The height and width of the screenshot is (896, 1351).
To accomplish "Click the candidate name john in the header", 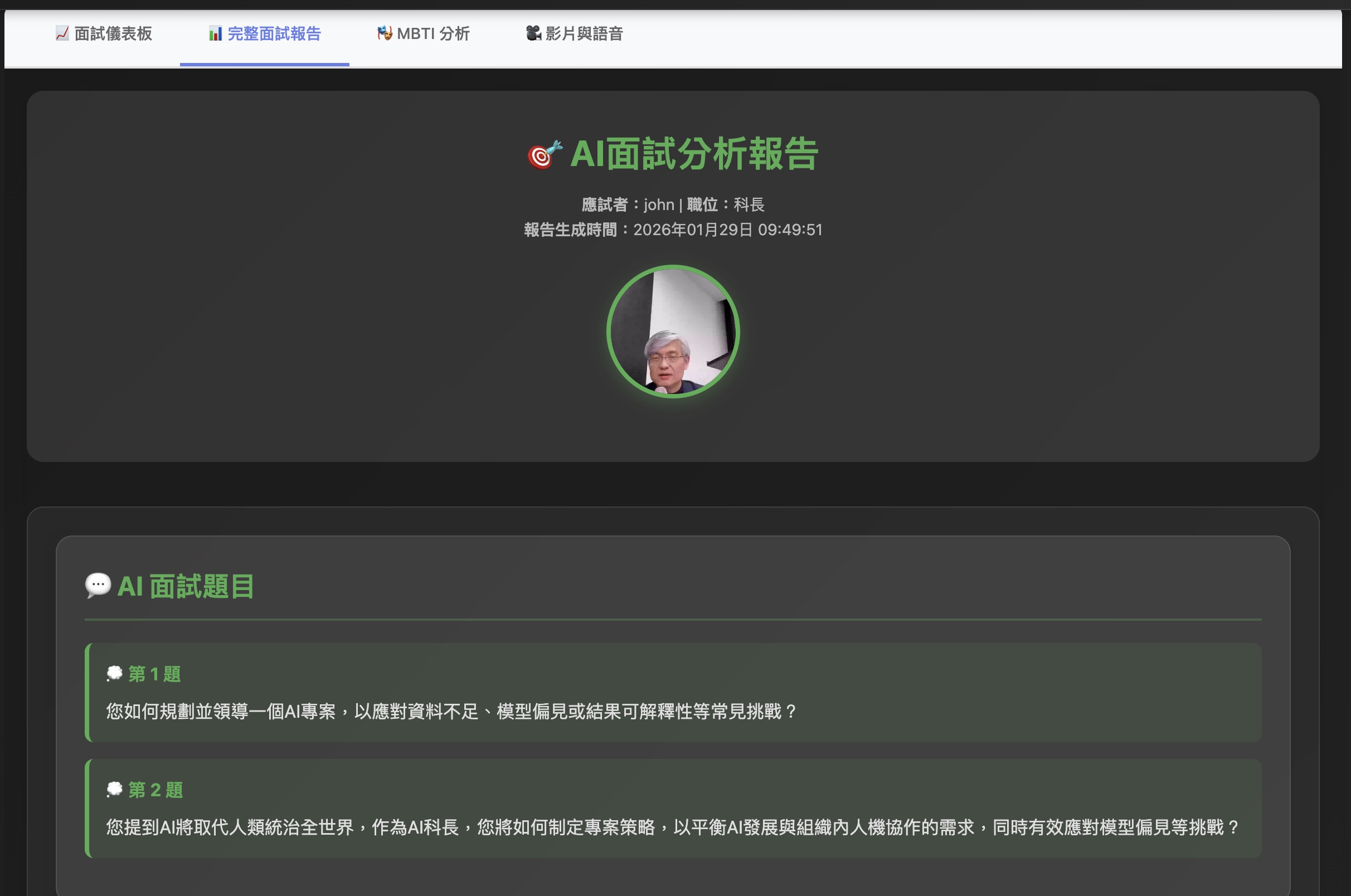I will [658, 204].
